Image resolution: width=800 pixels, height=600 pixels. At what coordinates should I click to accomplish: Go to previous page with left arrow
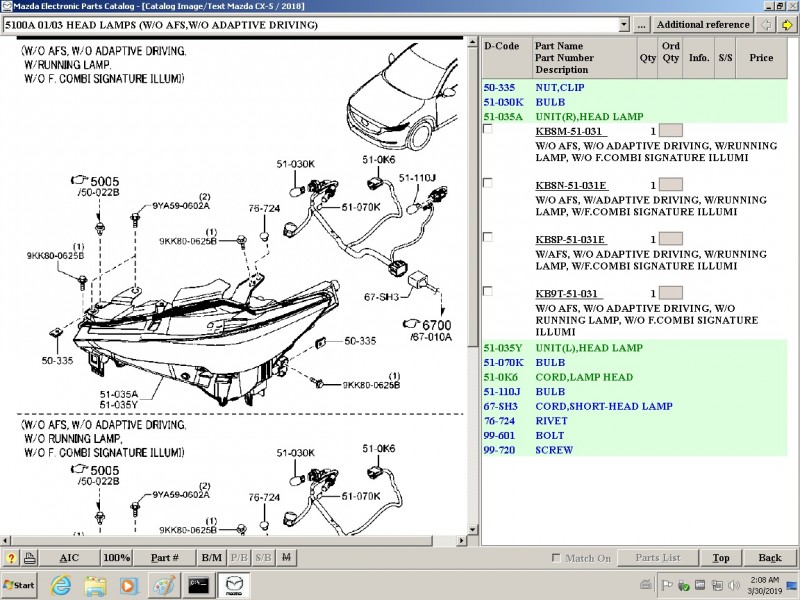tap(766, 24)
